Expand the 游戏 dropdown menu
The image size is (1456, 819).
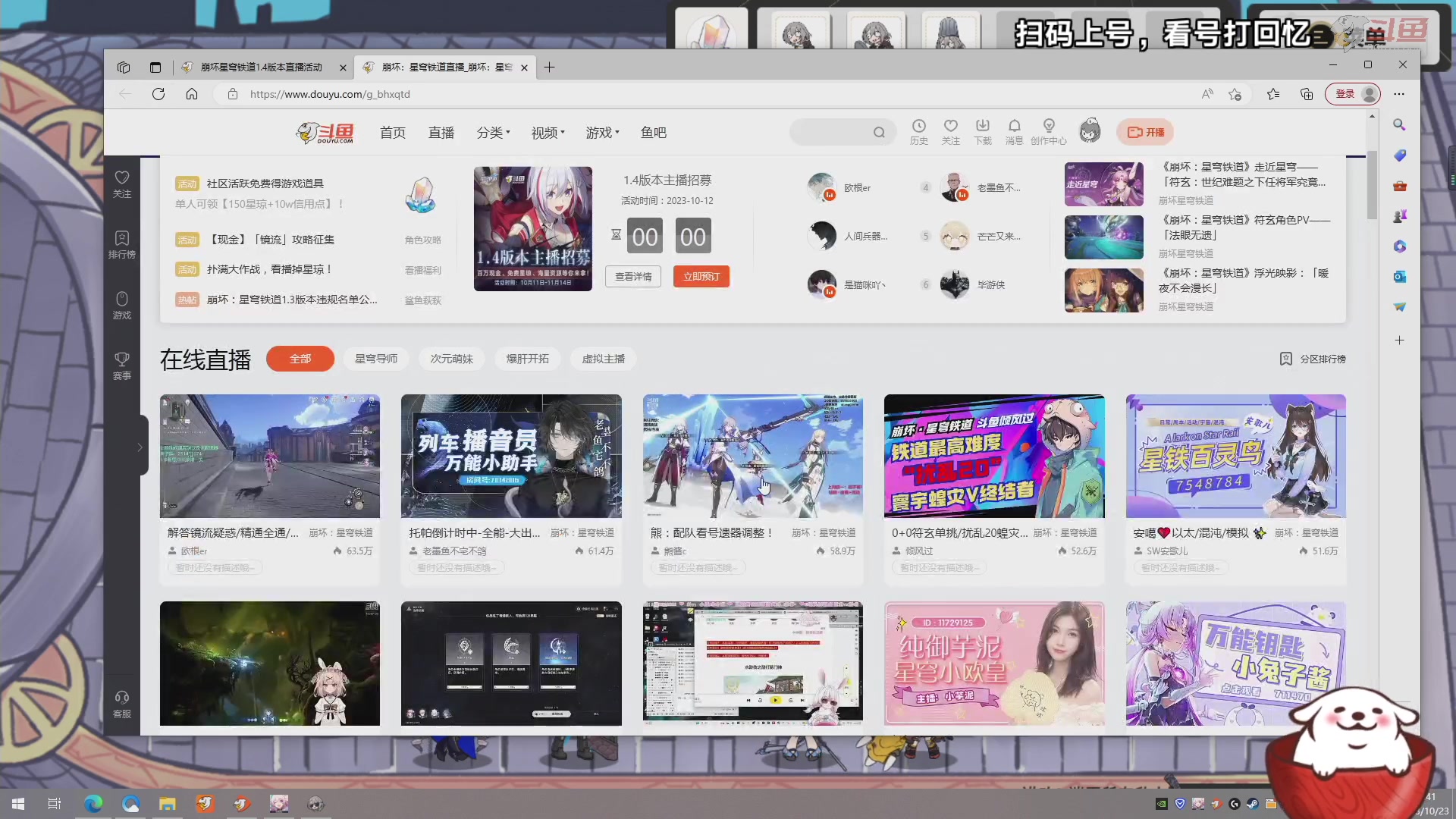(602, 133)
